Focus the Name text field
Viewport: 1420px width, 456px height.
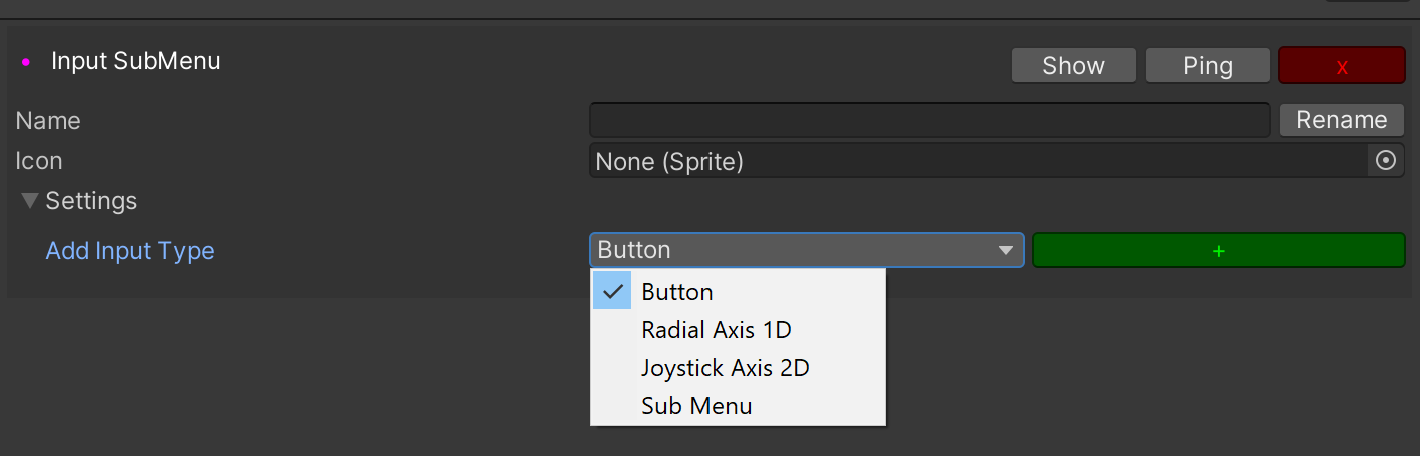pos(930,120)
